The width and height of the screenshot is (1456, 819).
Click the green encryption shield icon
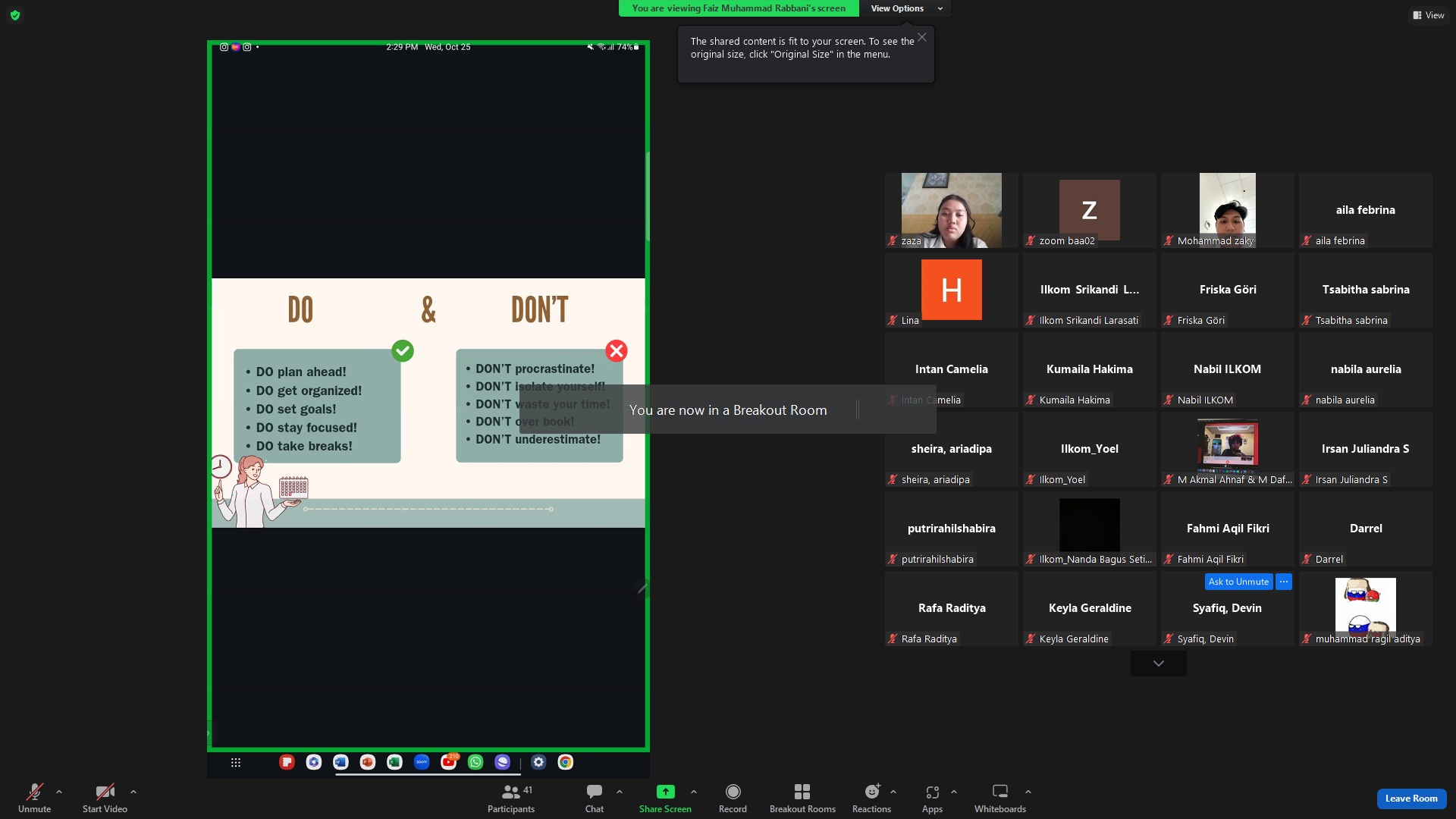click(x=15, y=15)
